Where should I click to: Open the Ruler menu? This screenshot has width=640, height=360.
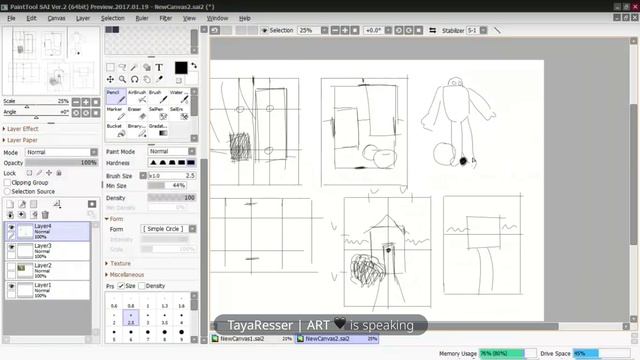(142, 18)
